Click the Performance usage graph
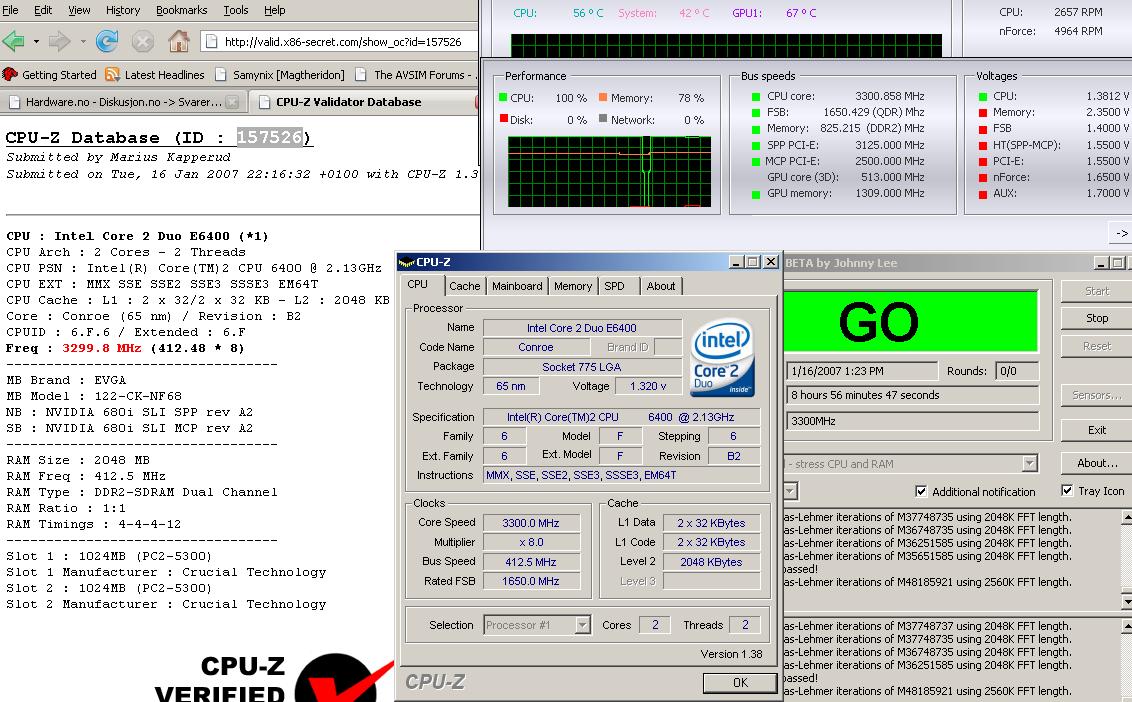Screen dimensions: 1132x702 (x=609, y=172)
